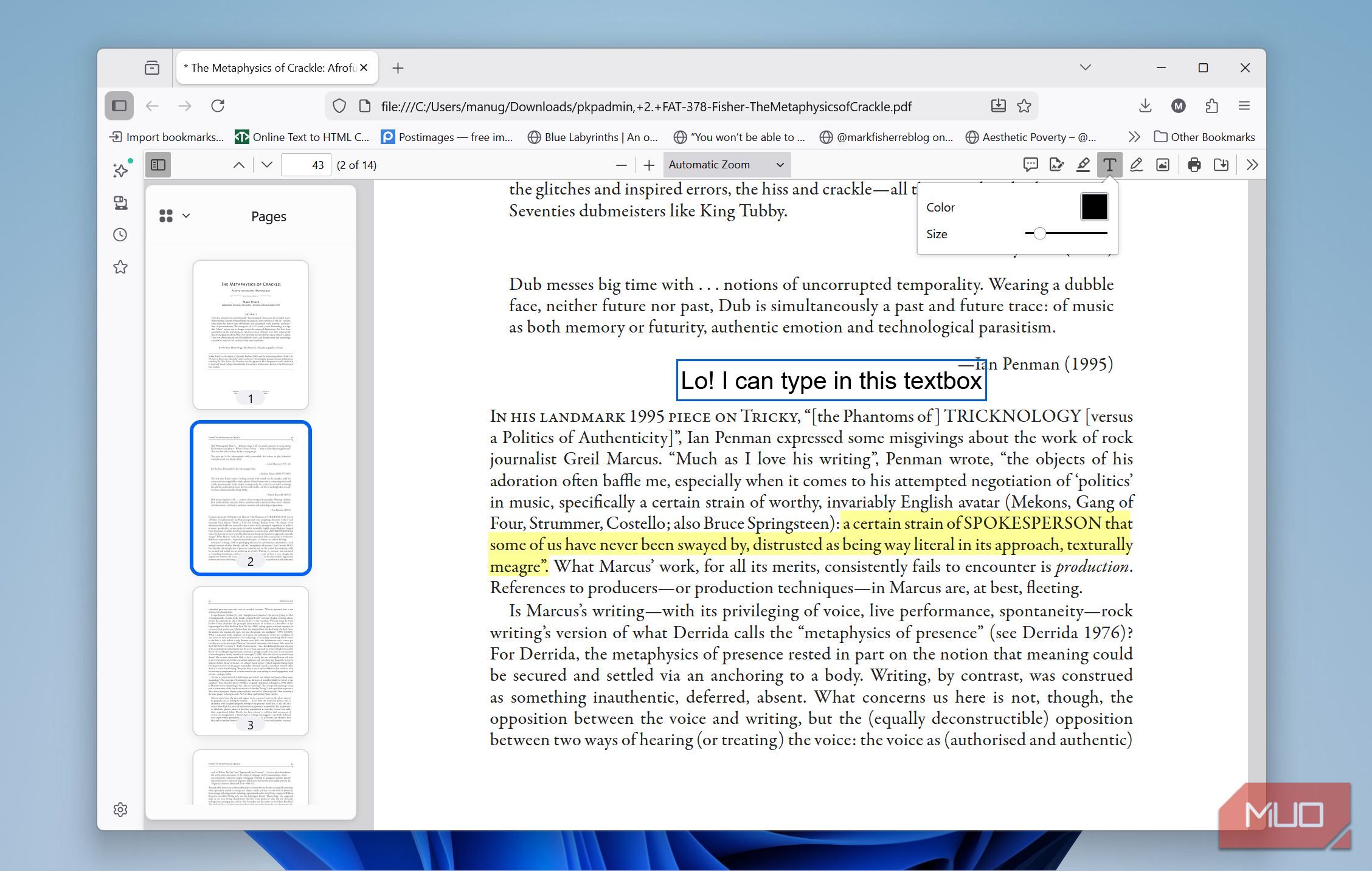Screen dimensions: 1372x871
Task: Open the Add image tool
Action: 1163,165
